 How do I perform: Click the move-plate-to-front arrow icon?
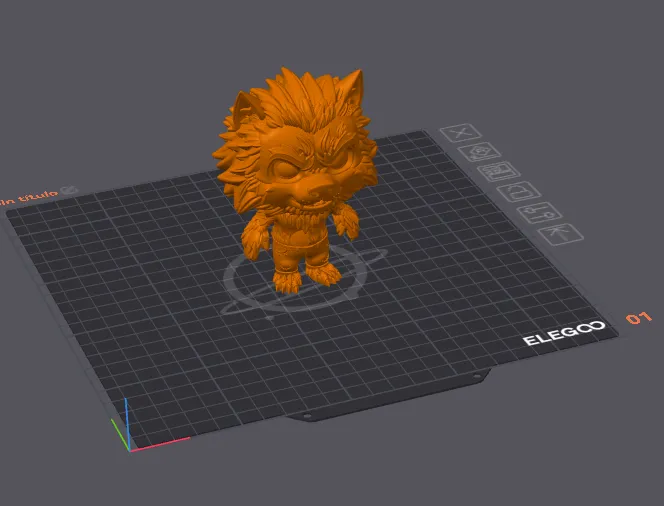tap(561, 234)
